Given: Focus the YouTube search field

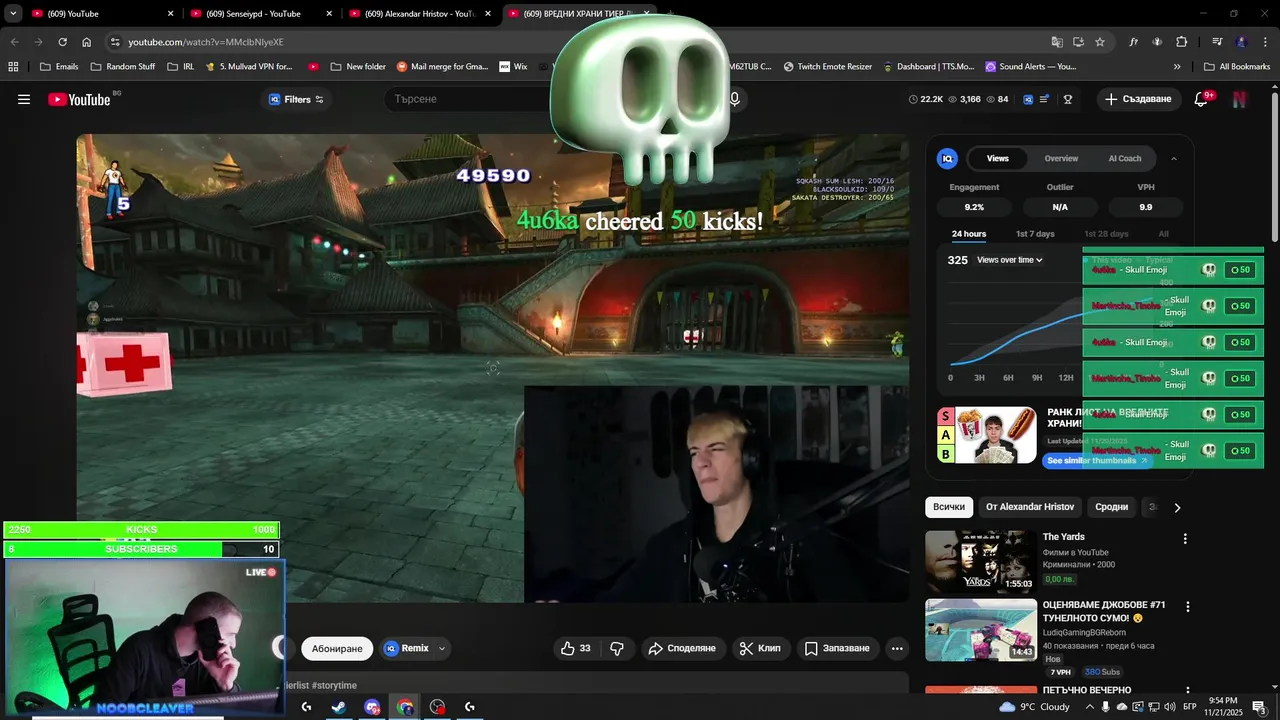Looking at the screenshot, I should (470, 99).
